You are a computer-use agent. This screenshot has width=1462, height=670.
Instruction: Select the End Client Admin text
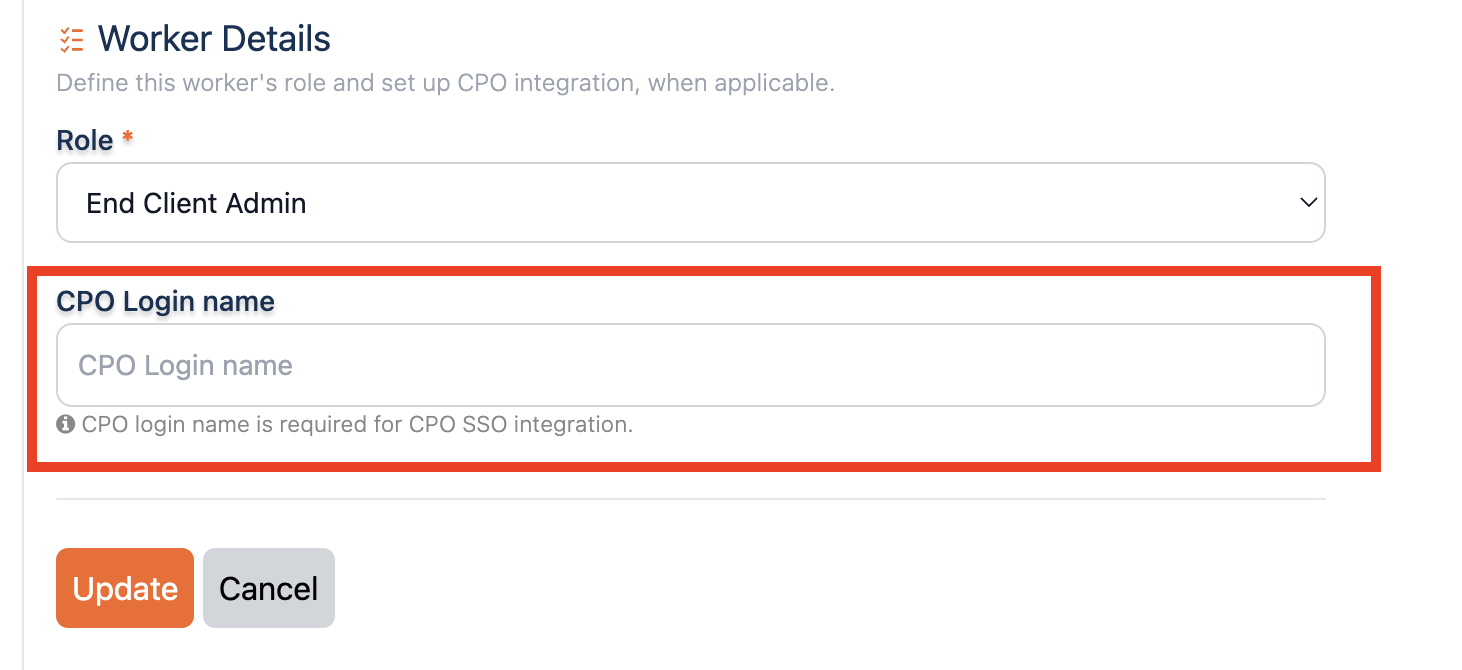(196, 204)
